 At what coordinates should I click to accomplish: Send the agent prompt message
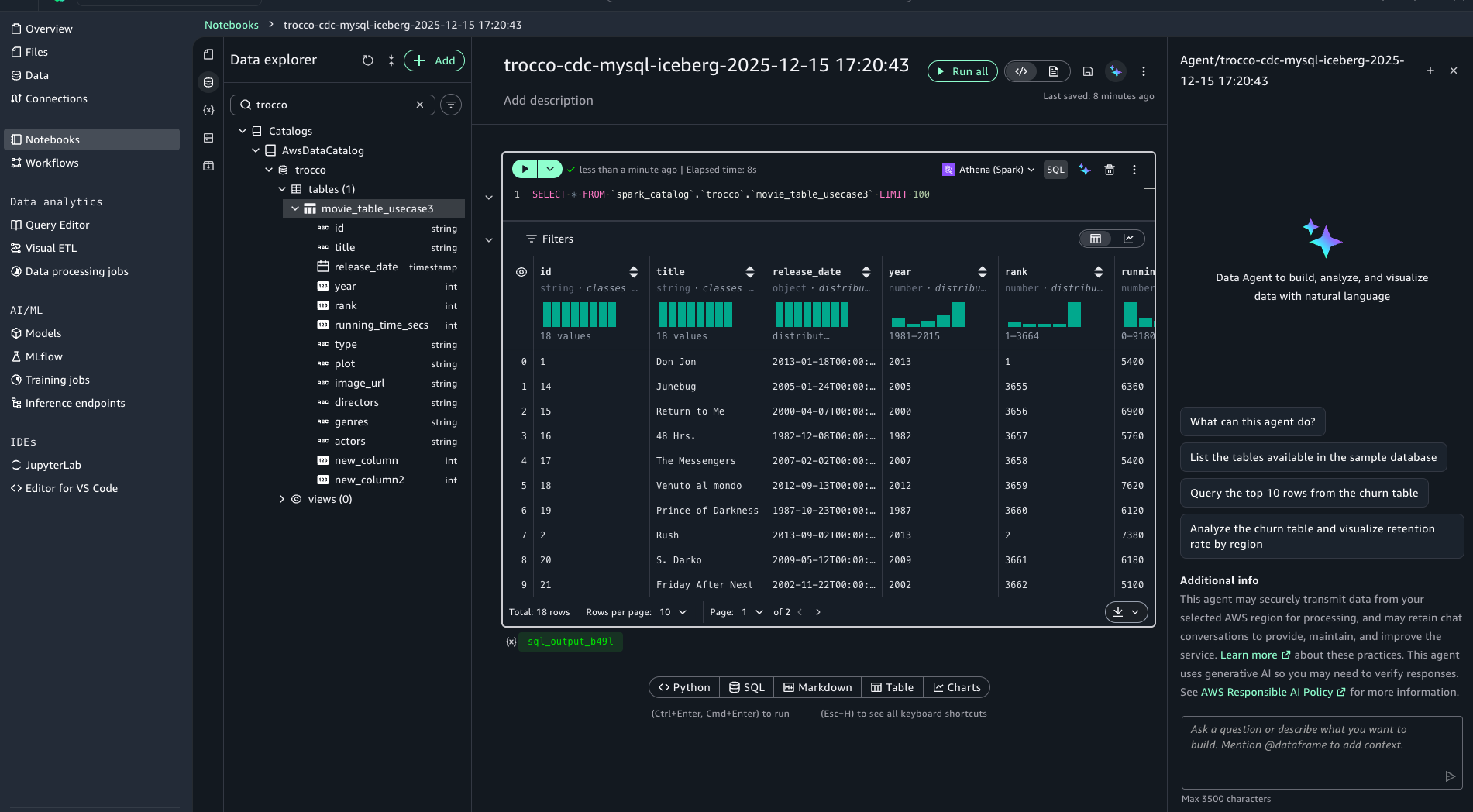(x=1450, y=776)
